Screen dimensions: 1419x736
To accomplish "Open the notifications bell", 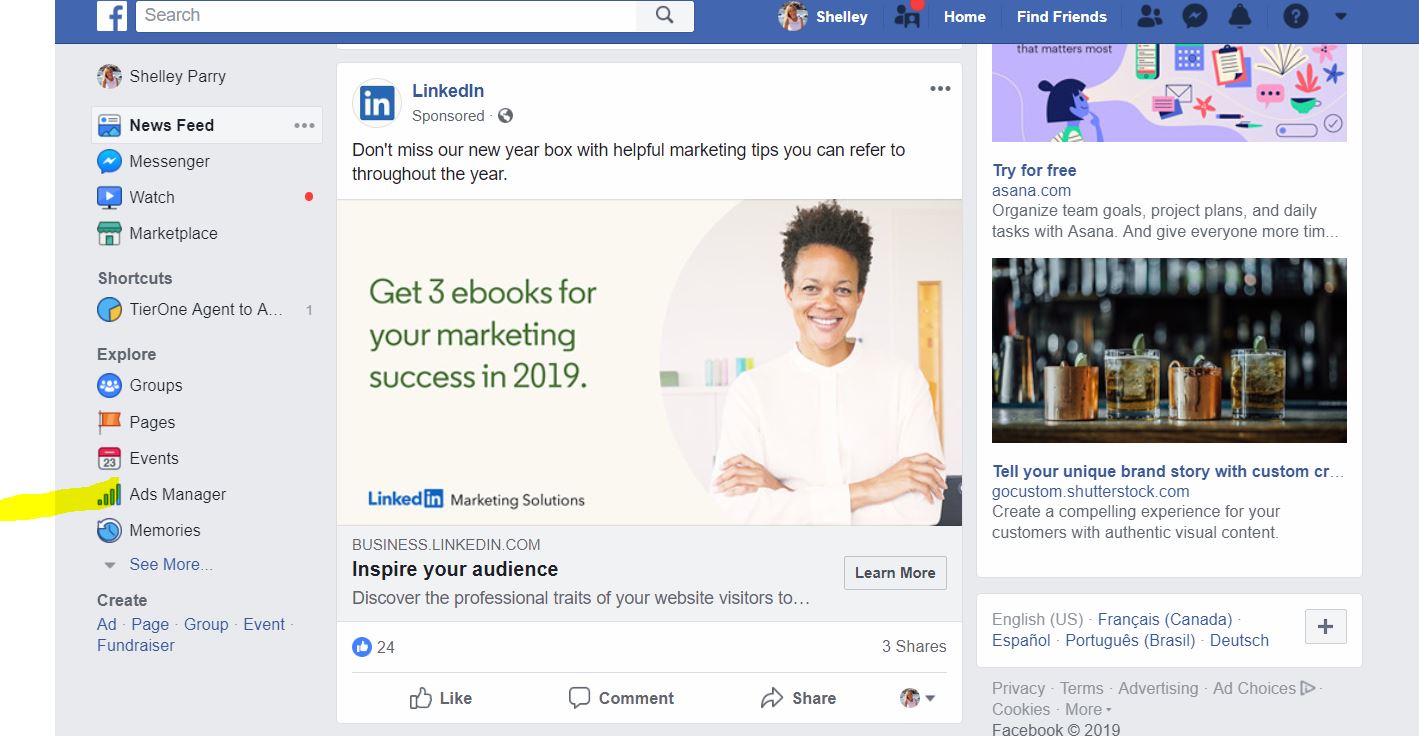I will [x=1239, y=16].
